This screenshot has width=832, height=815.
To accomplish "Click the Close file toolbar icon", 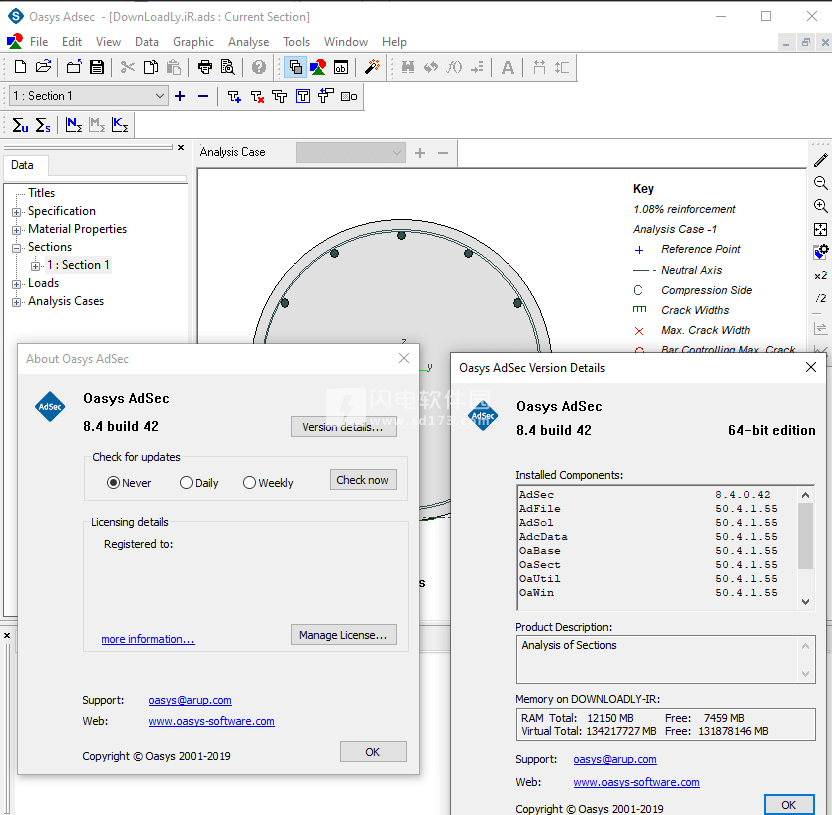I will pyautogui.click(x=74, y=67).
